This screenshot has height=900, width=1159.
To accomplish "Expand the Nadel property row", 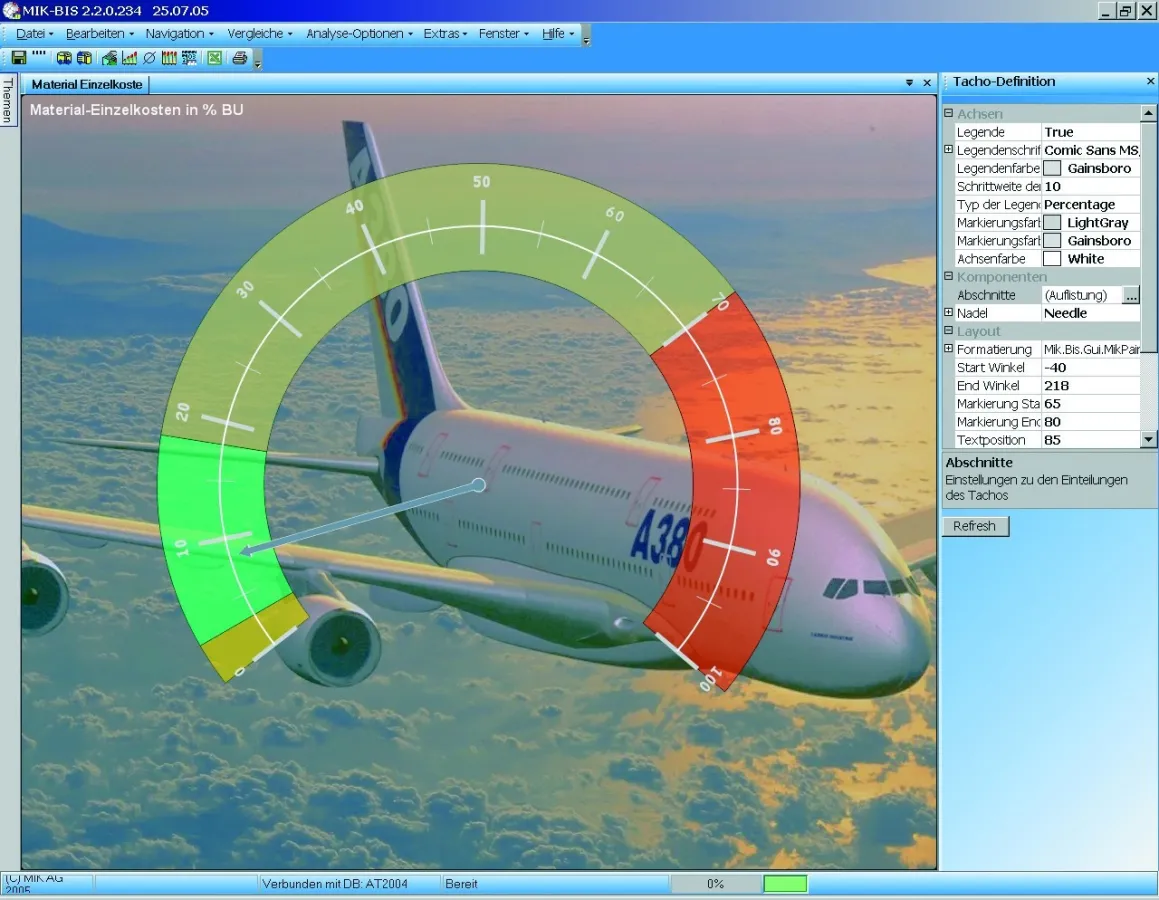I will coord(948,313).
